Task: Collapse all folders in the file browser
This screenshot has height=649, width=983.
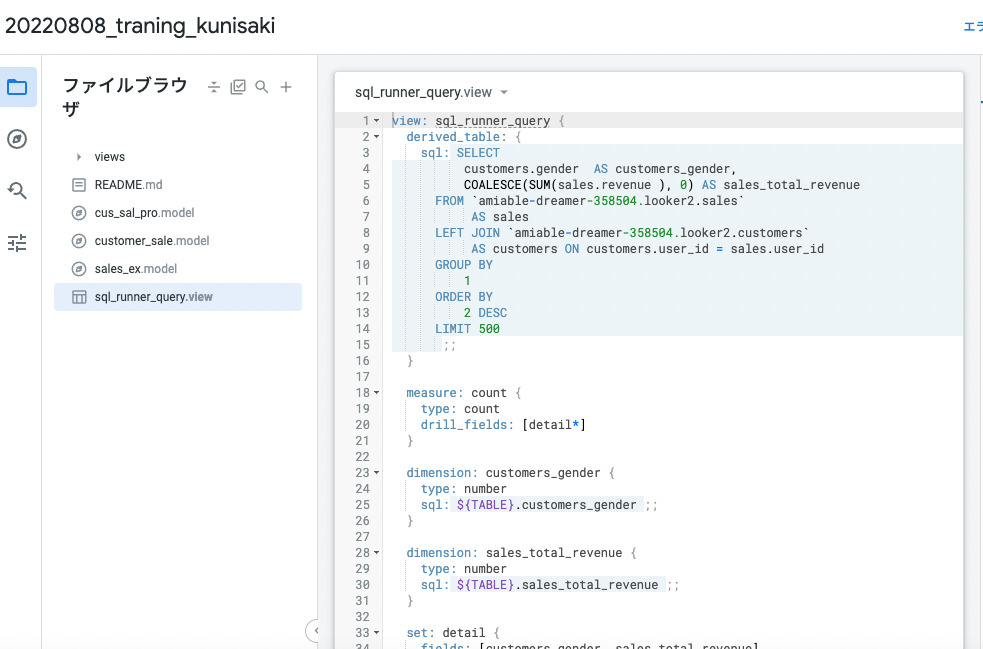Action: tap(214, 86)
